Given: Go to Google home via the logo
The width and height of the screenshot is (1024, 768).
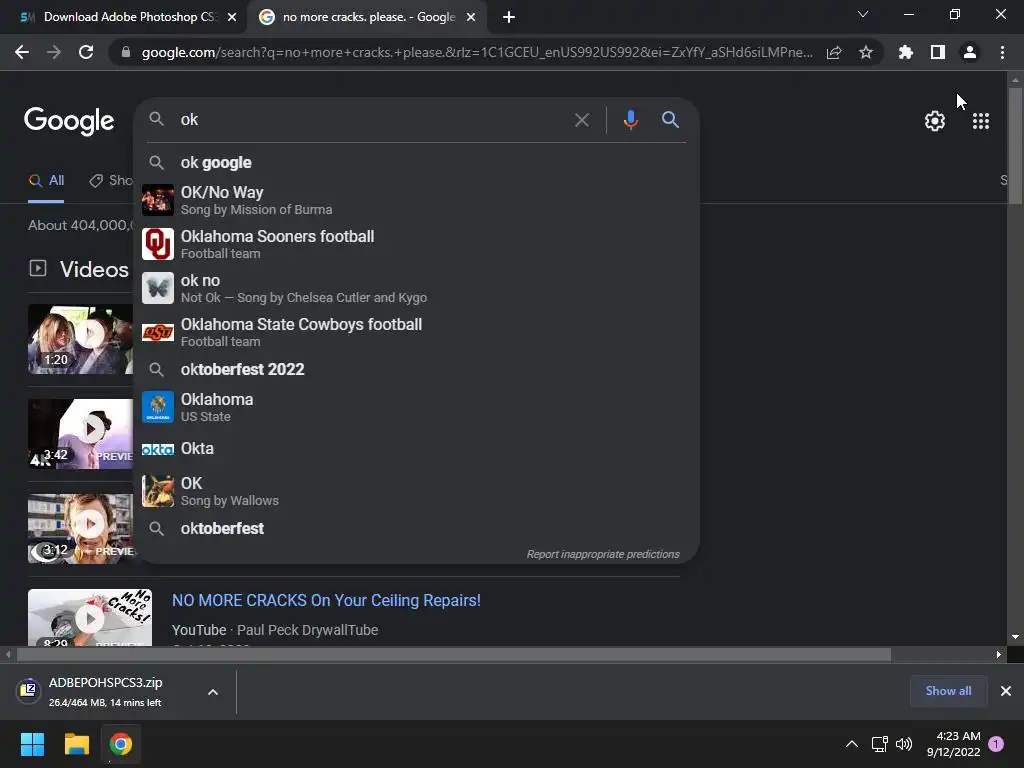Looking at the screenshot, I should coord(69,121).
